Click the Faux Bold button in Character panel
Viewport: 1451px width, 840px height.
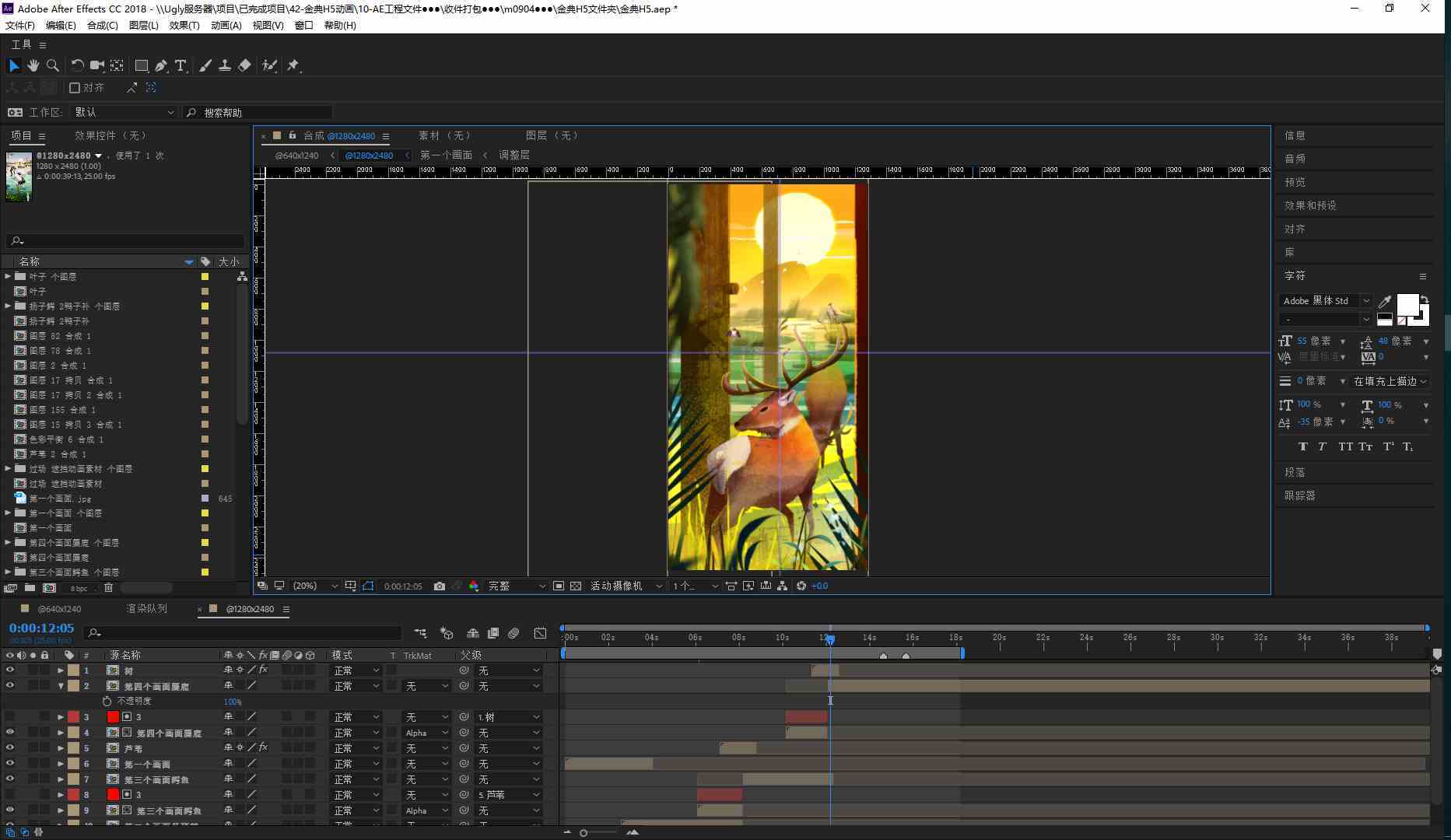[1303, 446]
